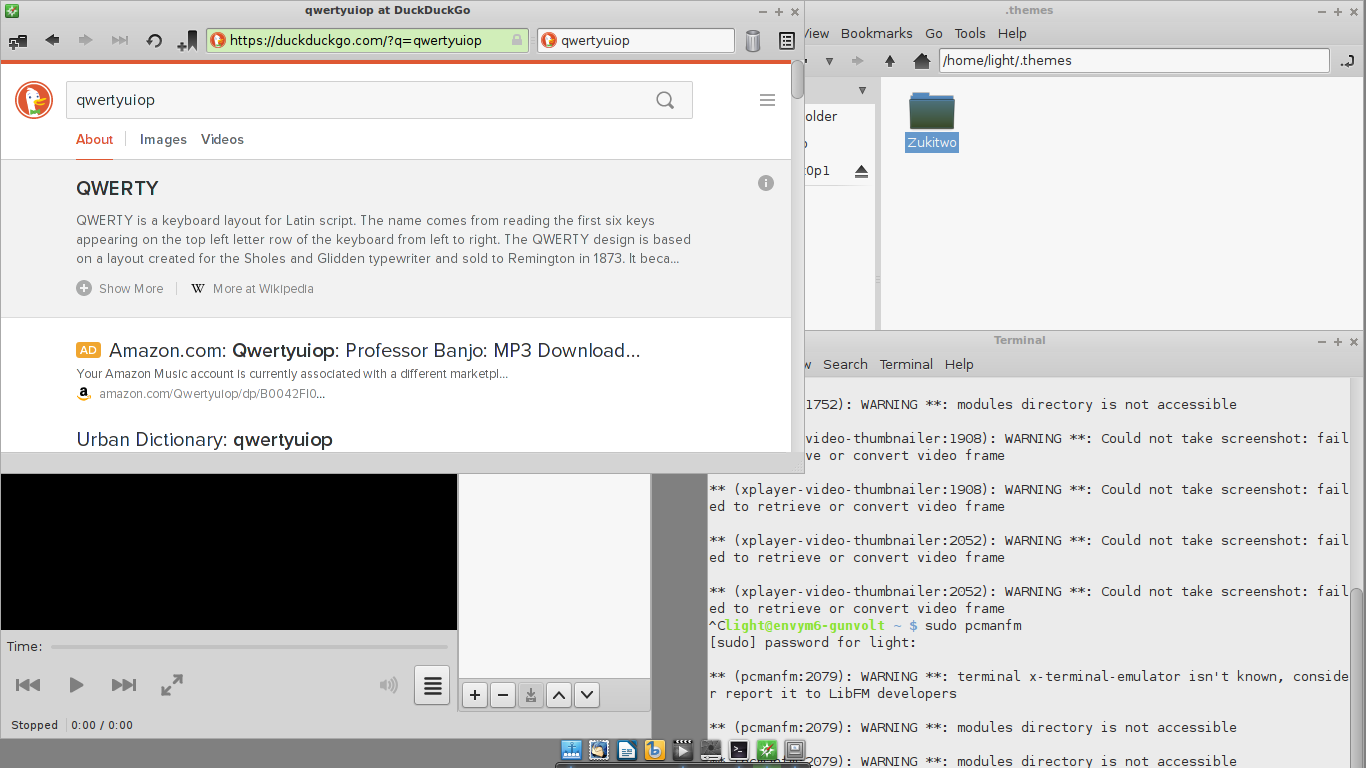Click the go arrow next to path bar
Image resolution: width=1366 pixels, height=768 pixels.
tap(1347, 61)
